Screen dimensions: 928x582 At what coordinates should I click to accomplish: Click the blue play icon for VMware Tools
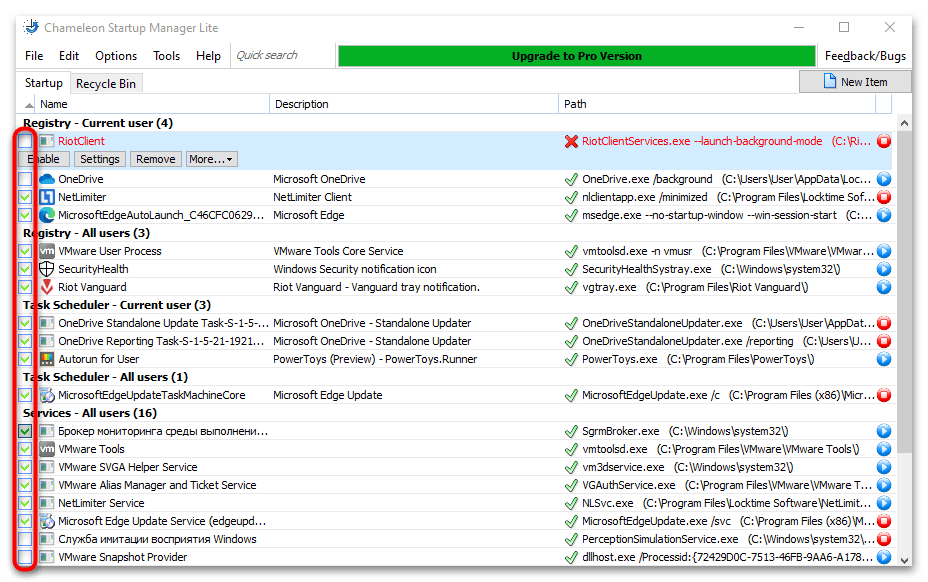883,449
